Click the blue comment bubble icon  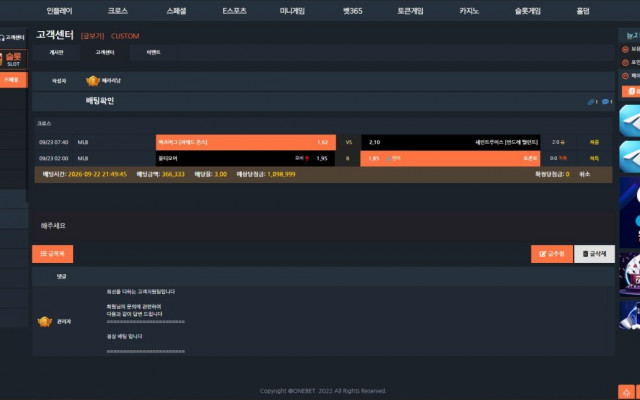605,102
